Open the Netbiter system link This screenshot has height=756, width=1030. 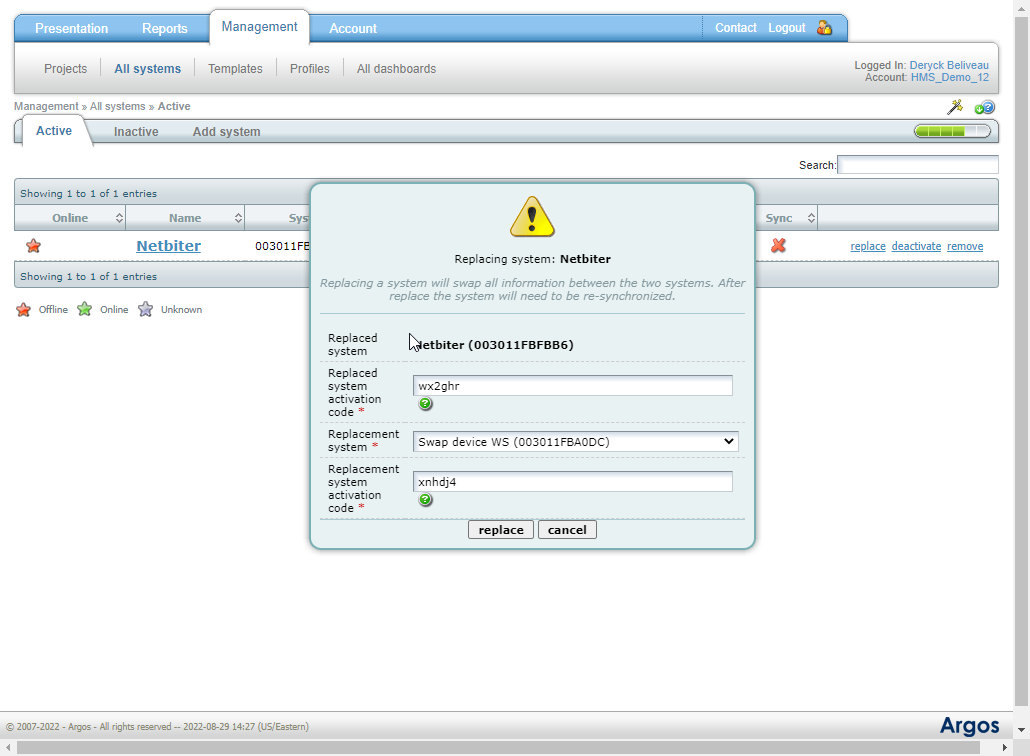tap(169, 246)
